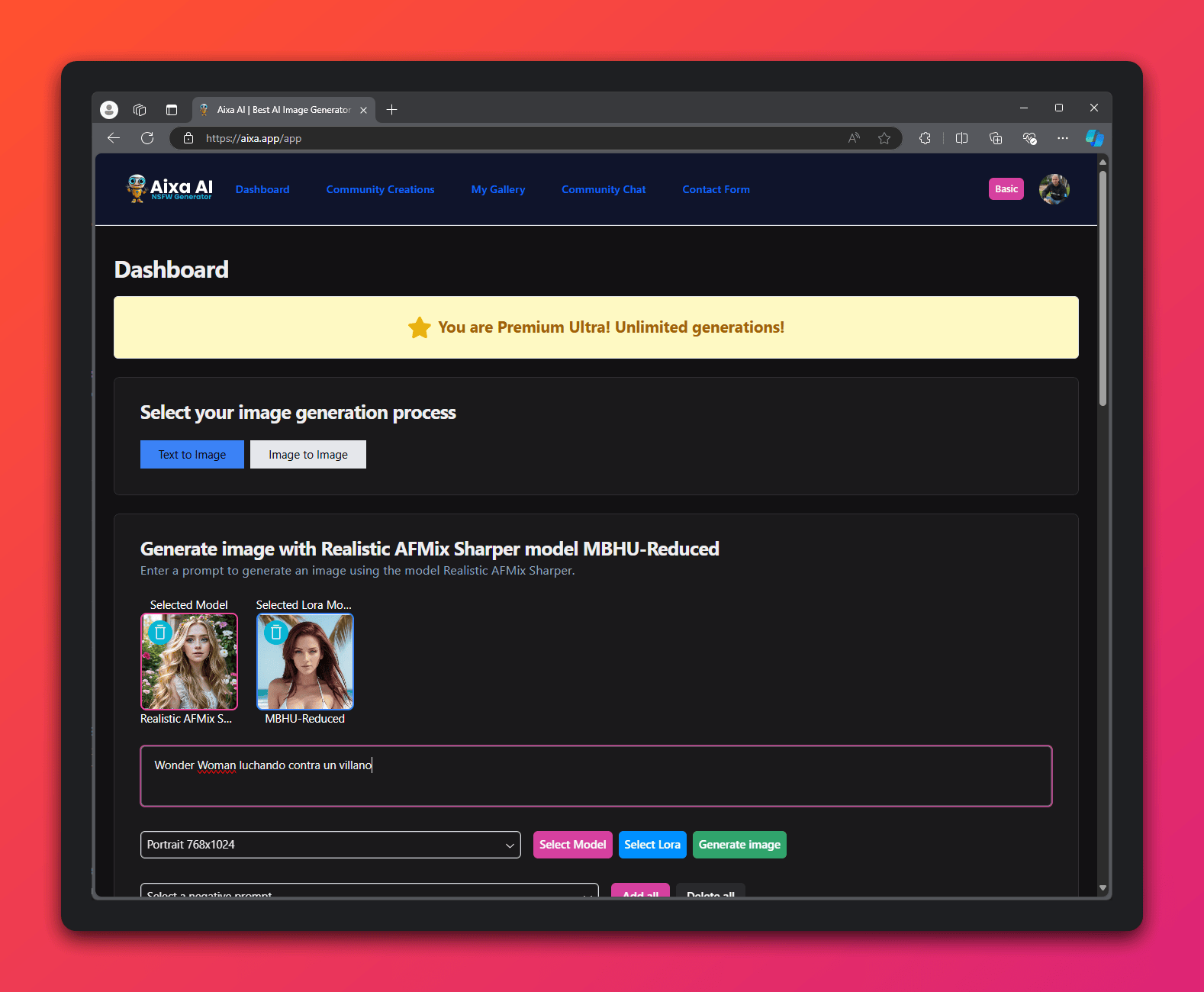Open browser extensions icon
This screenshot has width=1204, height=992.
coord(925,138)
